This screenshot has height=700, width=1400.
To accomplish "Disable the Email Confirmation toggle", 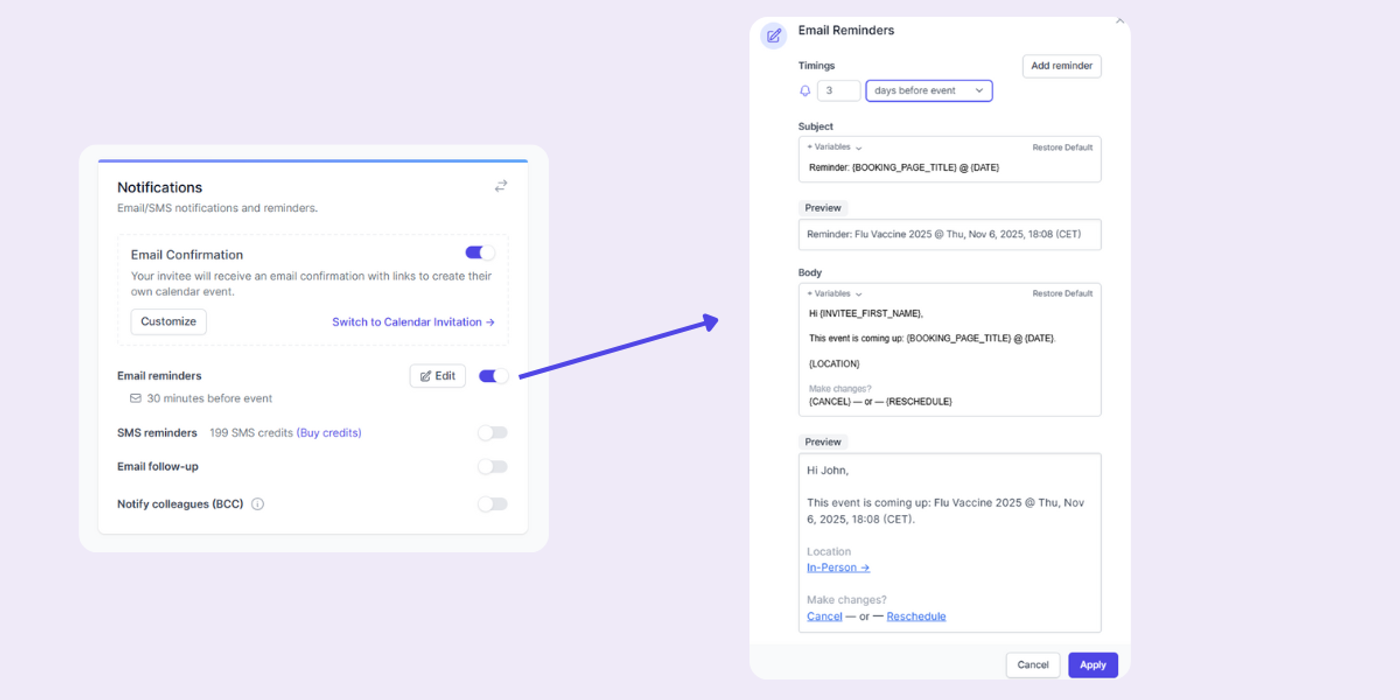I will point(478,252).
